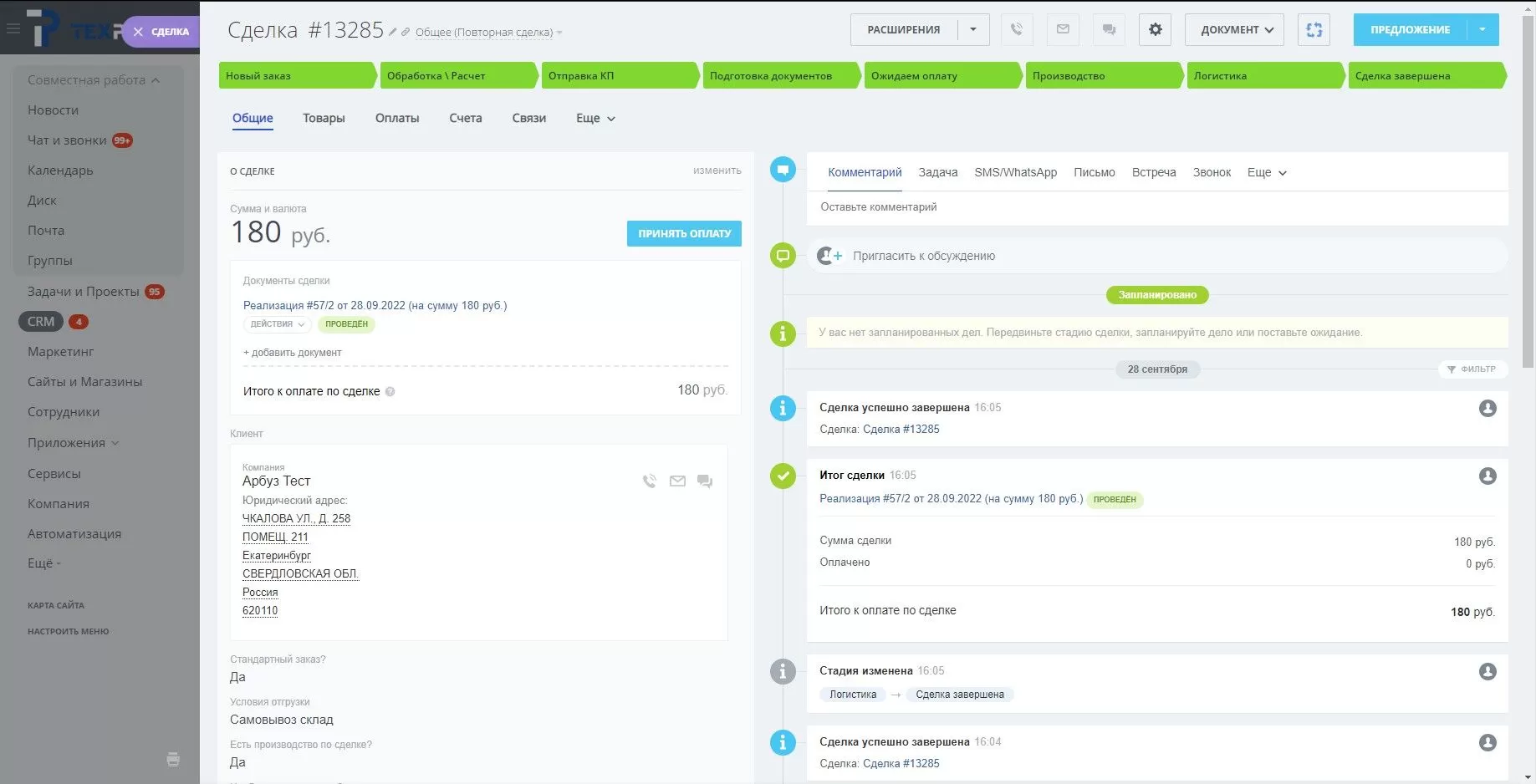Open the Реализация #57/2 document link
The width and height of the screenshot is (1536, 784).
pos(375,306)
